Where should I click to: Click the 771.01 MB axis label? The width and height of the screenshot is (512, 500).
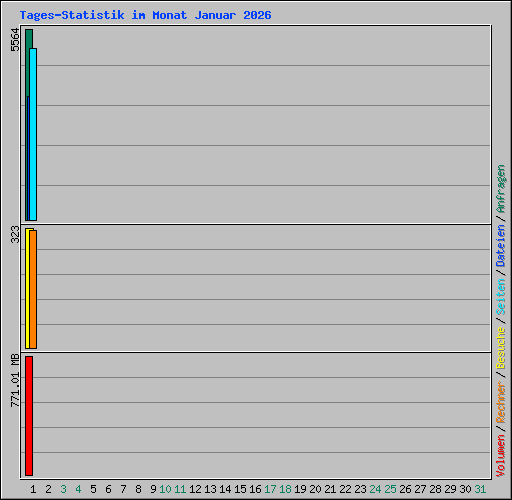pos(15,380)
